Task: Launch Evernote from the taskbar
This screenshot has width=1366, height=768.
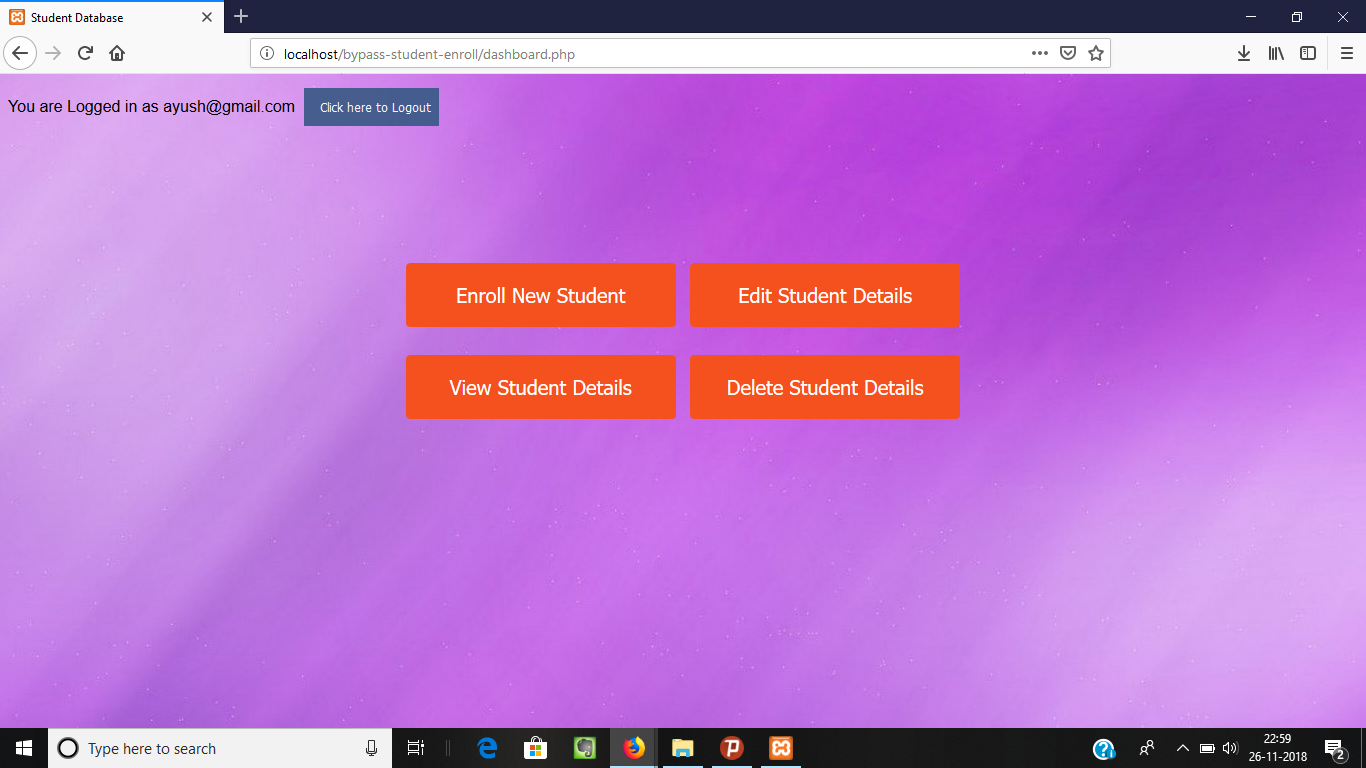Action: pyautogui.click(x=585, y=747)
